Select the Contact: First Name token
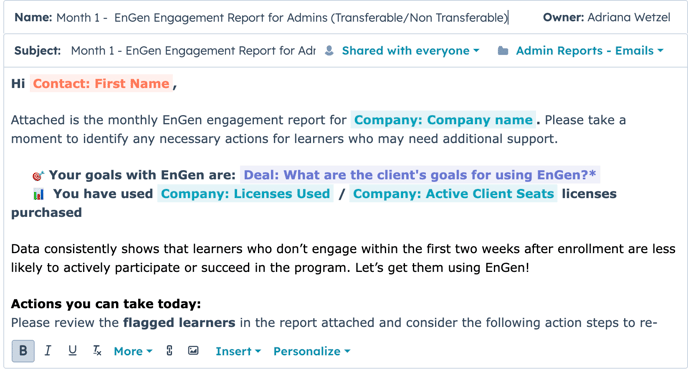The image size is (688, 372). (101, 83)
